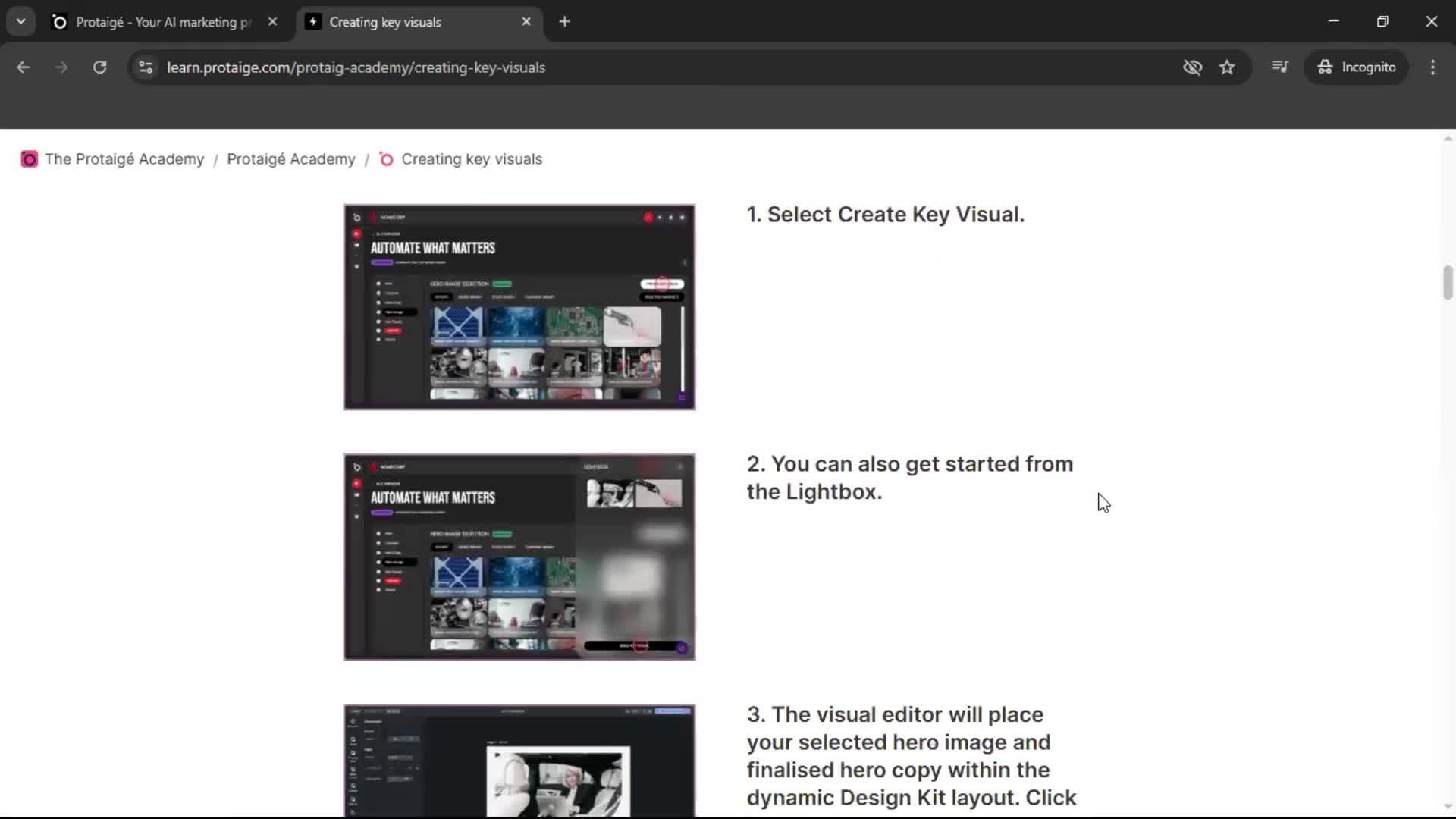
Task: Open Chrome's three-dot menu
Action: [1432, 67]
